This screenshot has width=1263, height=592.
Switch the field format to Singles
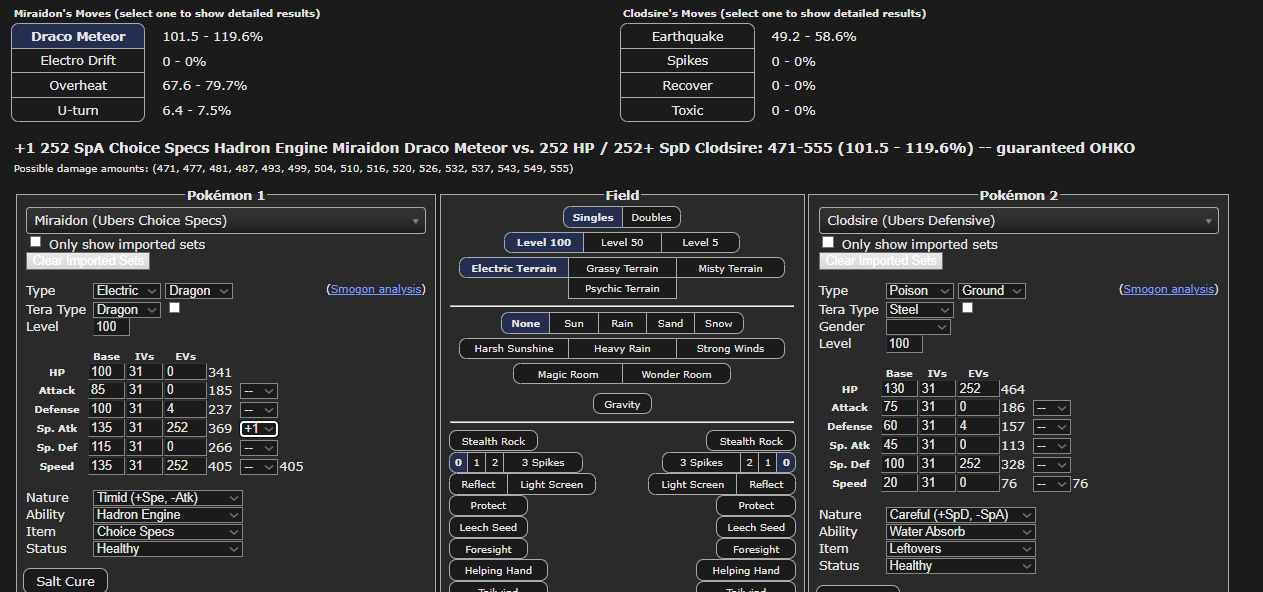pyautogui.click(x=593, y=217)
